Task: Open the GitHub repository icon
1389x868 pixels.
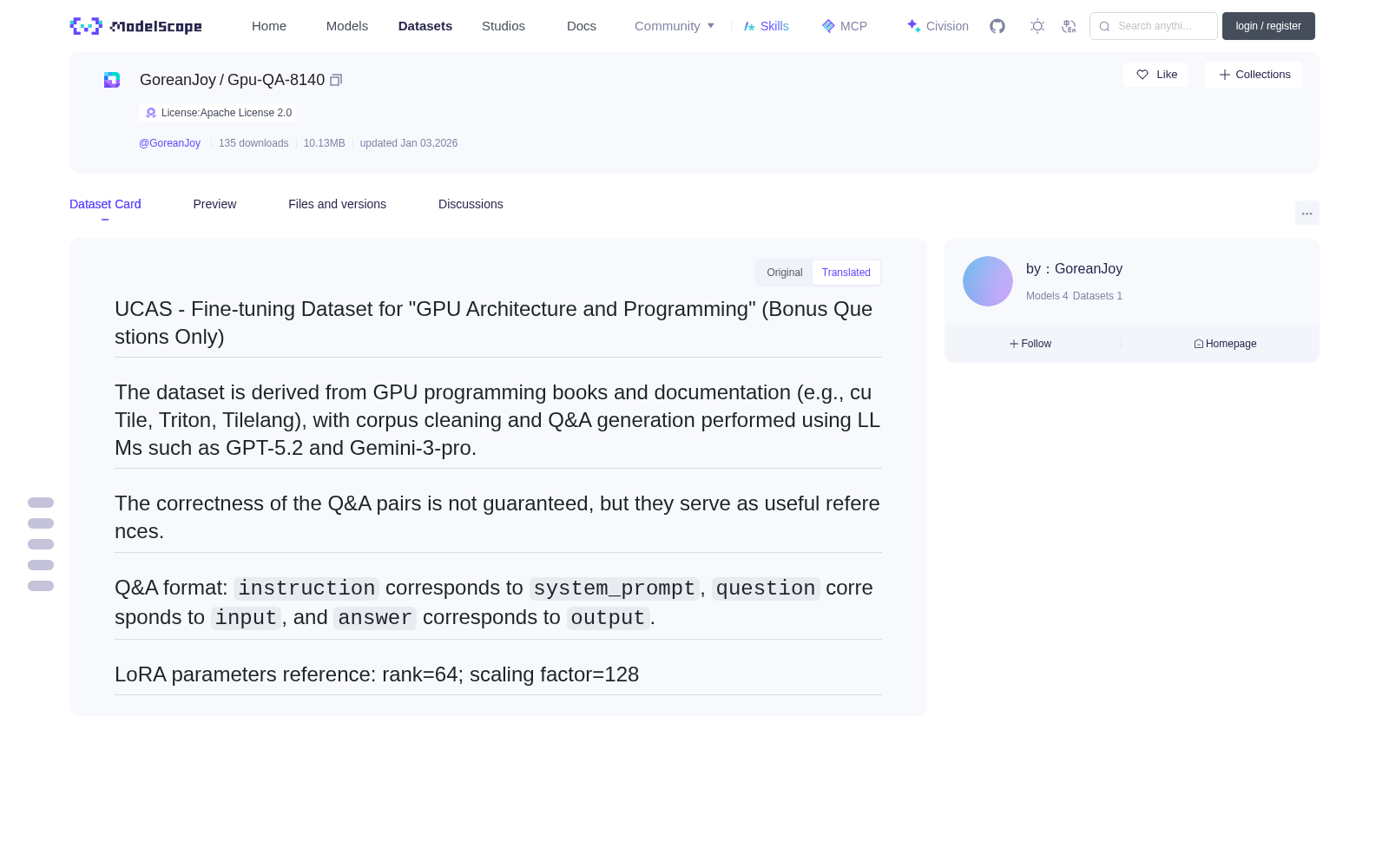Action: click(997, 26)
